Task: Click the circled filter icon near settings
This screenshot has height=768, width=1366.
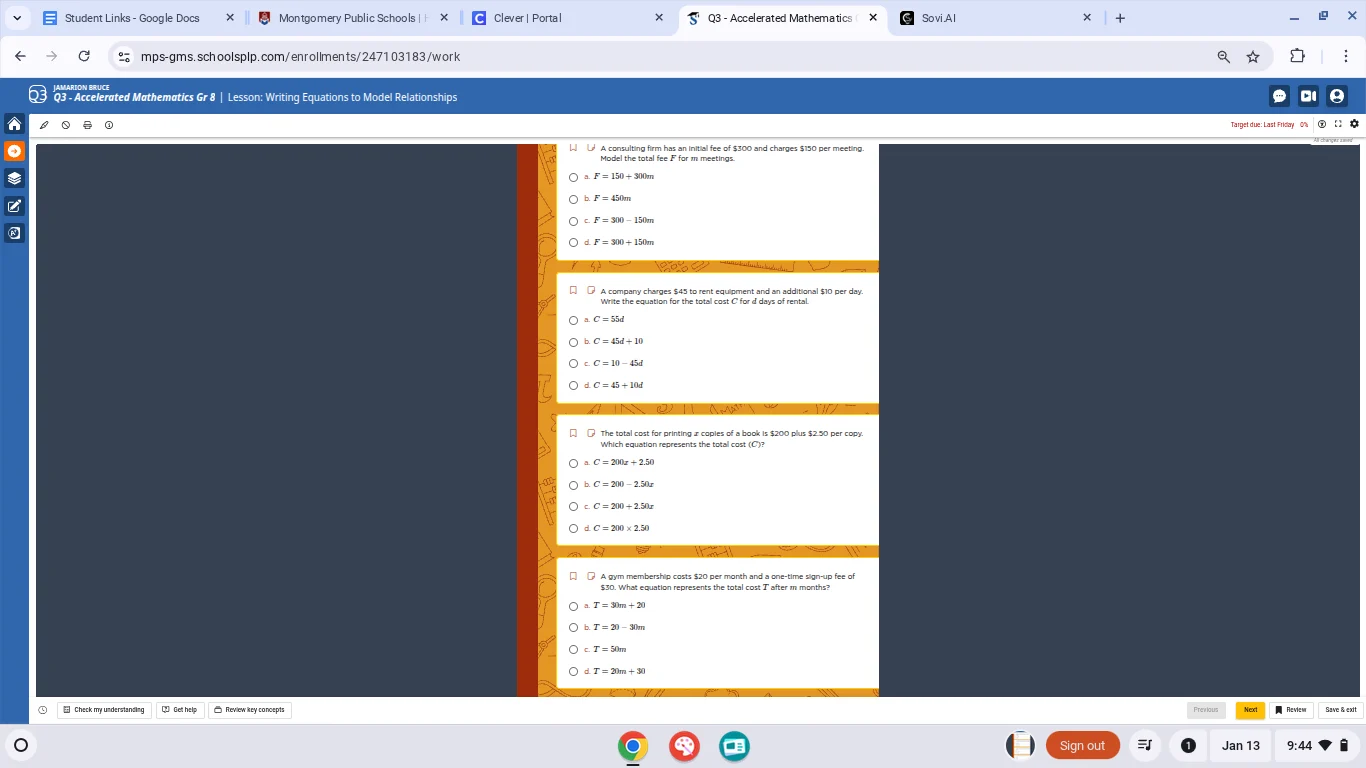Action: 1322,124
